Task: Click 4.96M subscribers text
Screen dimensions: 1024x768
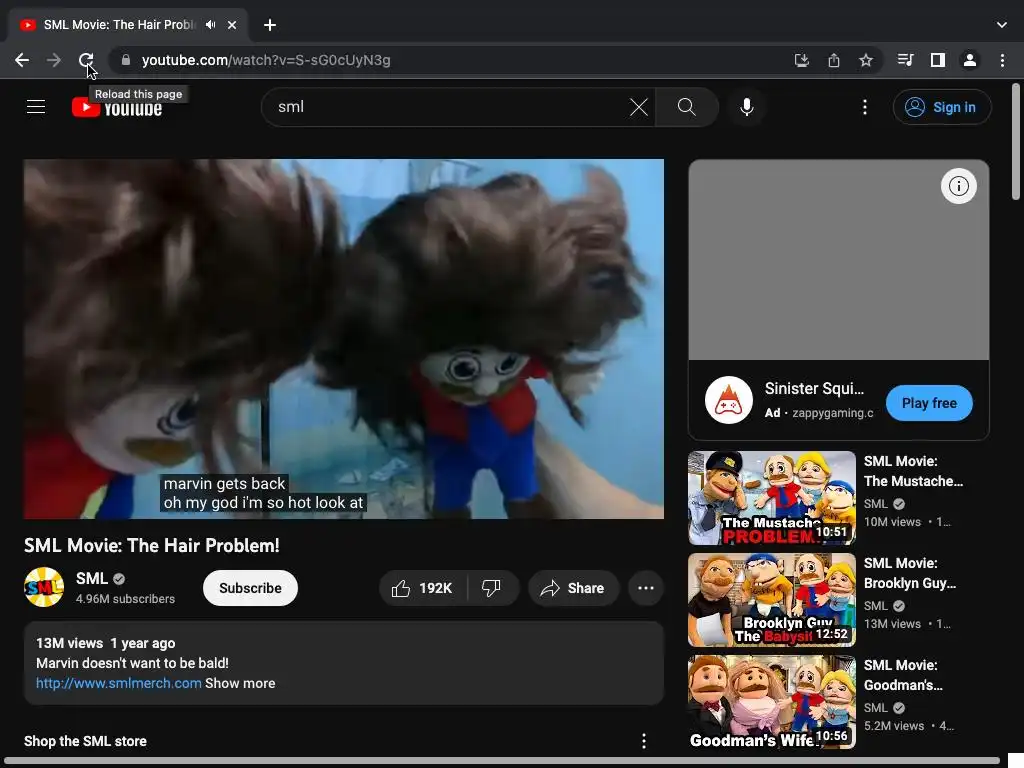Action: pyautogui.click(x=125, y=599)
